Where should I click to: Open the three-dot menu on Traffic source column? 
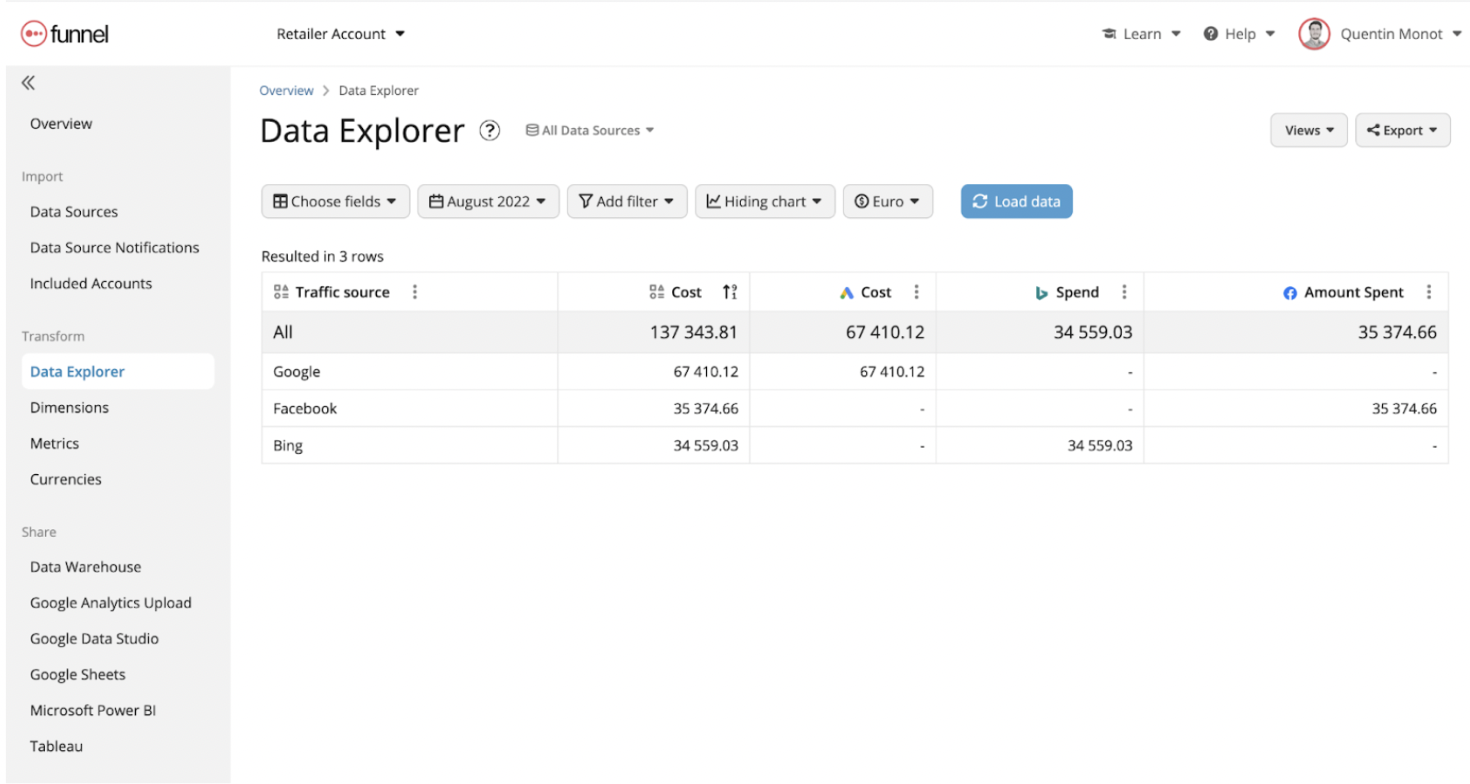(x=415, y=292)
